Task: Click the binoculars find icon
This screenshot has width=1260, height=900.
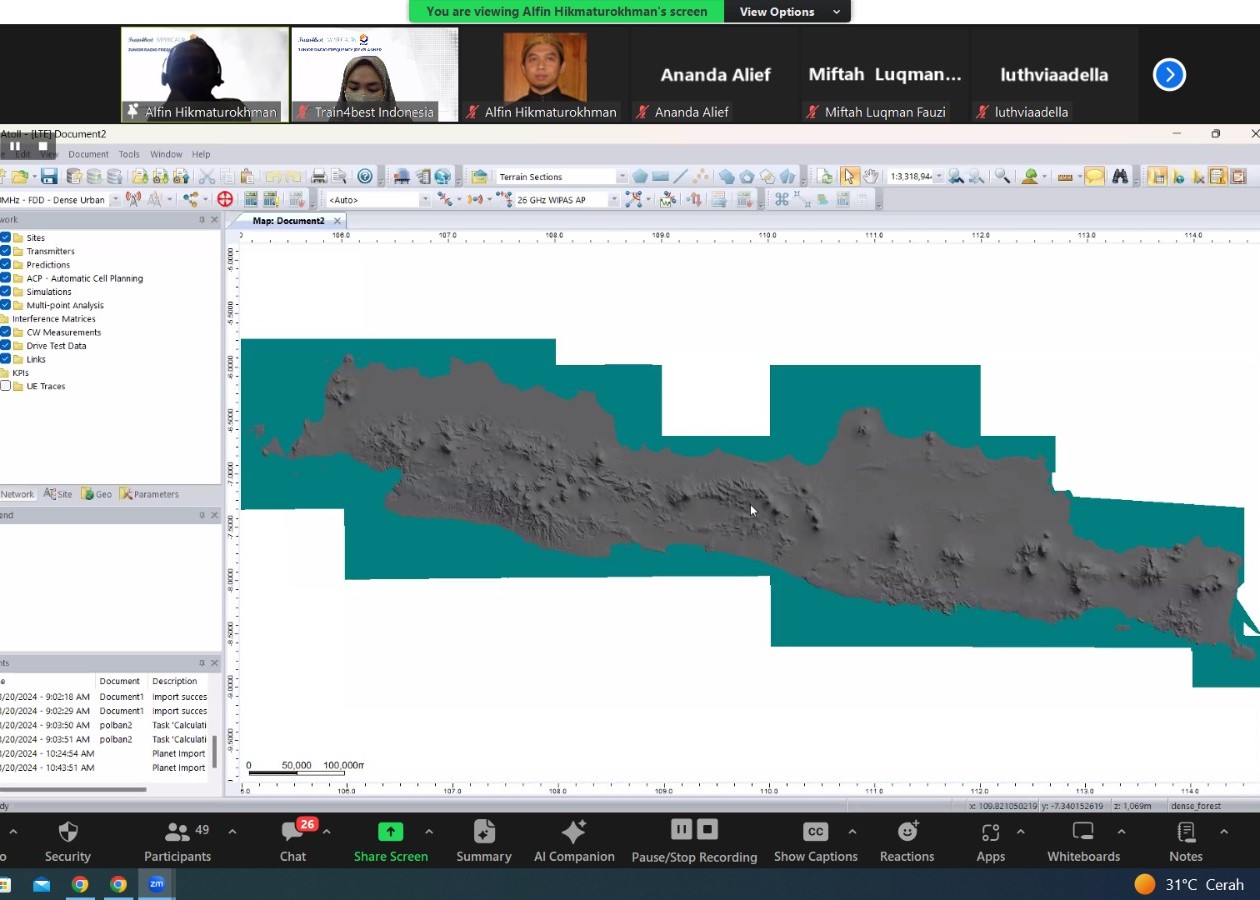Action: tap(1120, 177)
